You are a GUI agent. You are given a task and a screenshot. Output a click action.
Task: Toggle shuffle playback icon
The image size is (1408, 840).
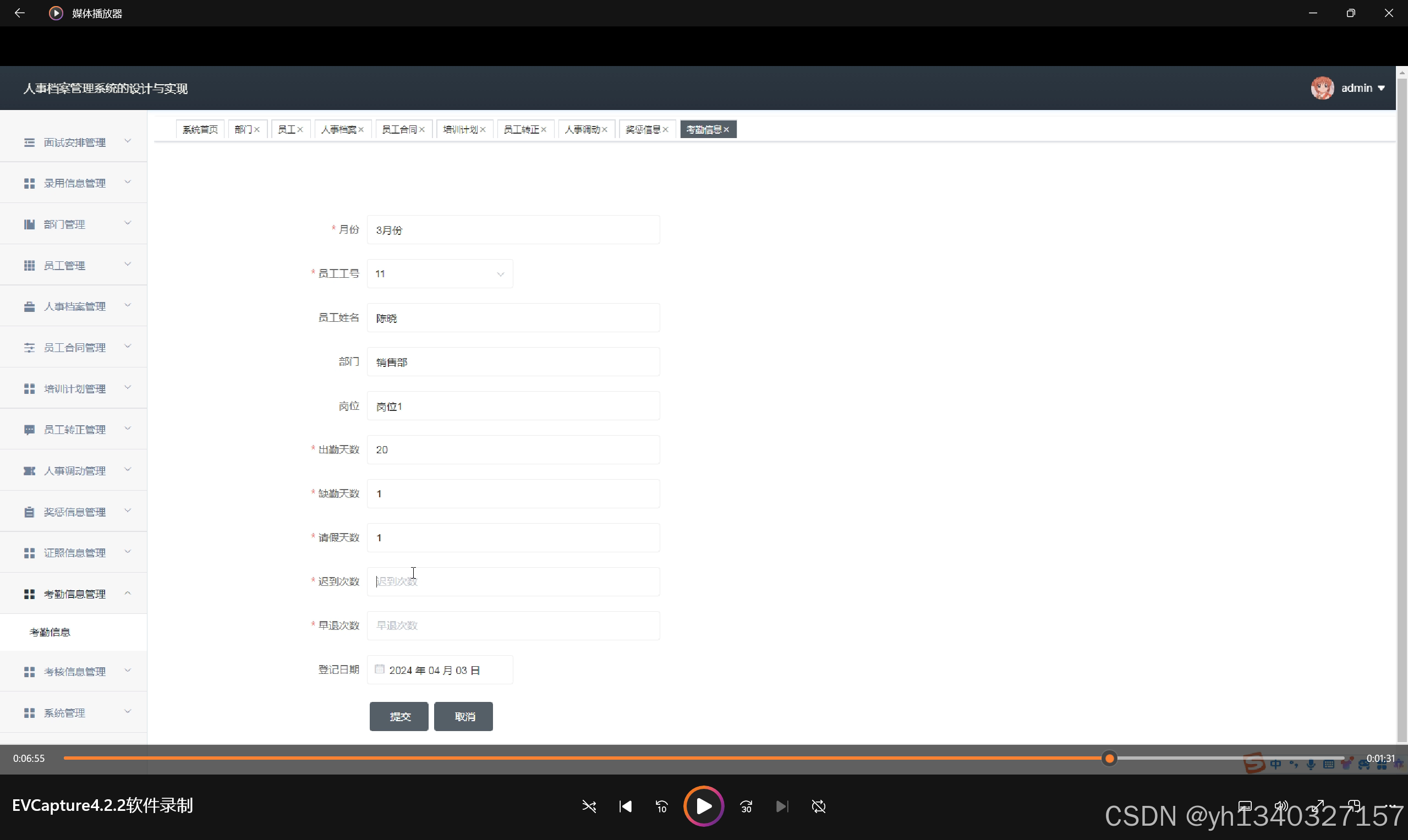(x=589, y=806)
